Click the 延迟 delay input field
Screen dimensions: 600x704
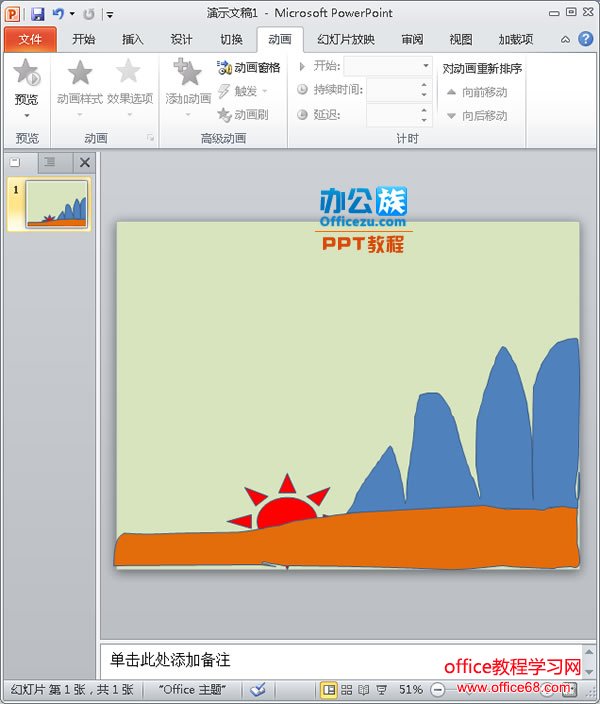pyautogui.click(x=393, y=115)
